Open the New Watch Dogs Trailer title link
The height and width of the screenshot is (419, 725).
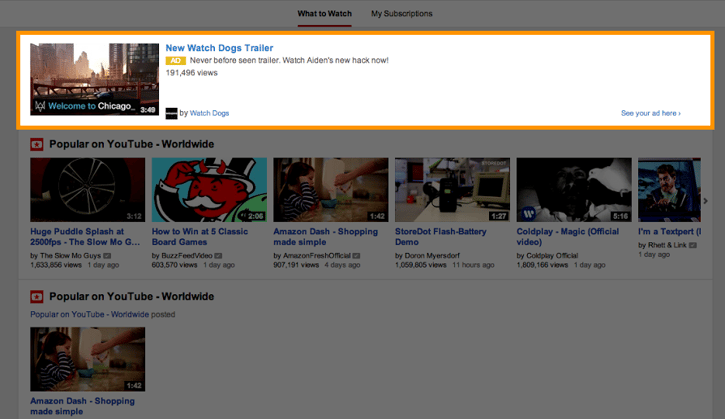tap(219, 48)
